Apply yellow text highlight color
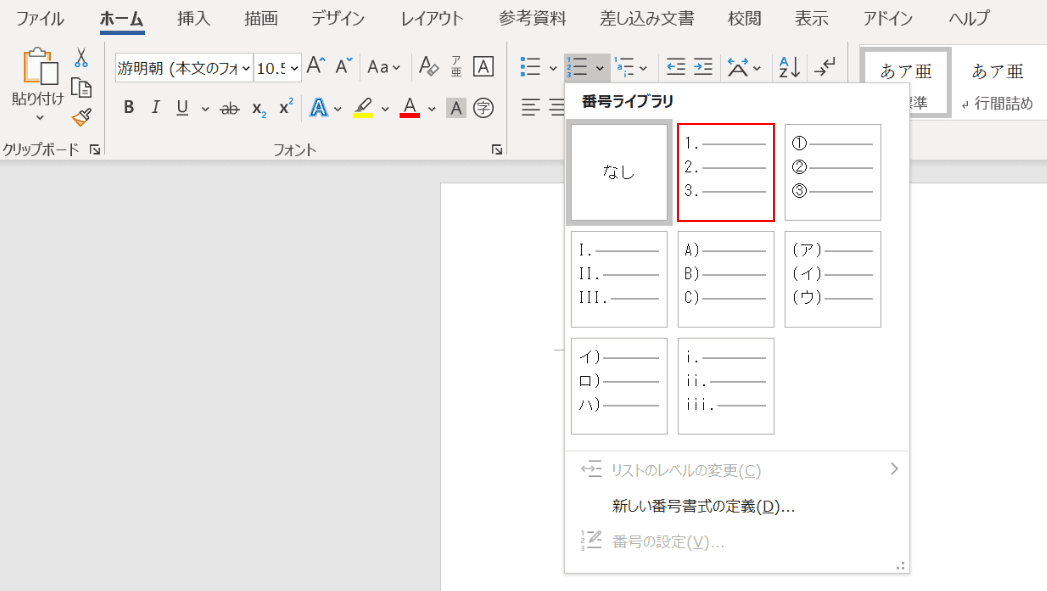Viewport: 1047px width, 591px height. 363,107
